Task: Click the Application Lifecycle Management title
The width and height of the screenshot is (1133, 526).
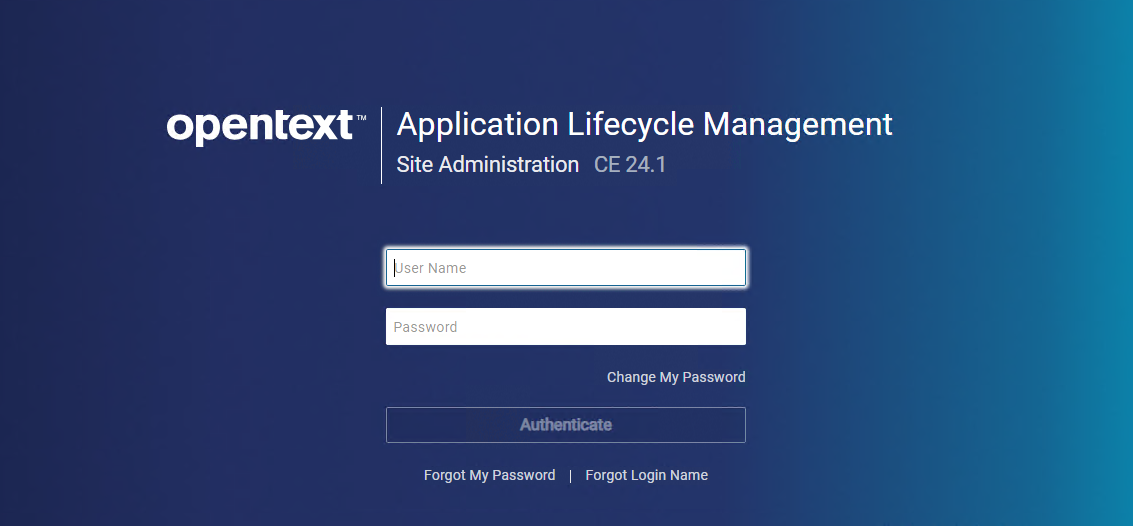Action: point(645,124)
